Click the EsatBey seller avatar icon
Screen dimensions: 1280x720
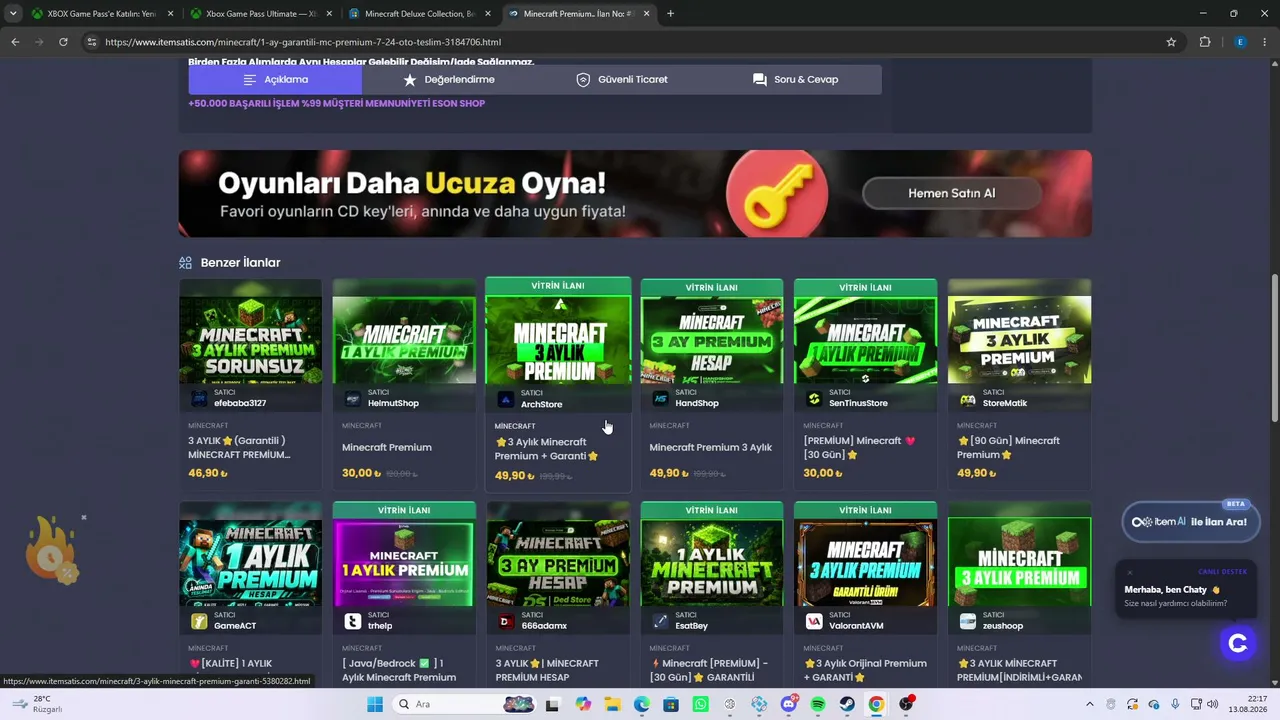click(660, 621)
